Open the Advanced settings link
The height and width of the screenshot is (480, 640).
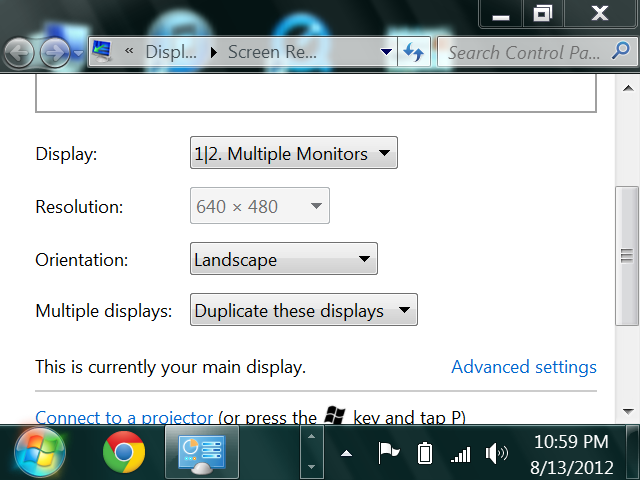click(524, 367)
